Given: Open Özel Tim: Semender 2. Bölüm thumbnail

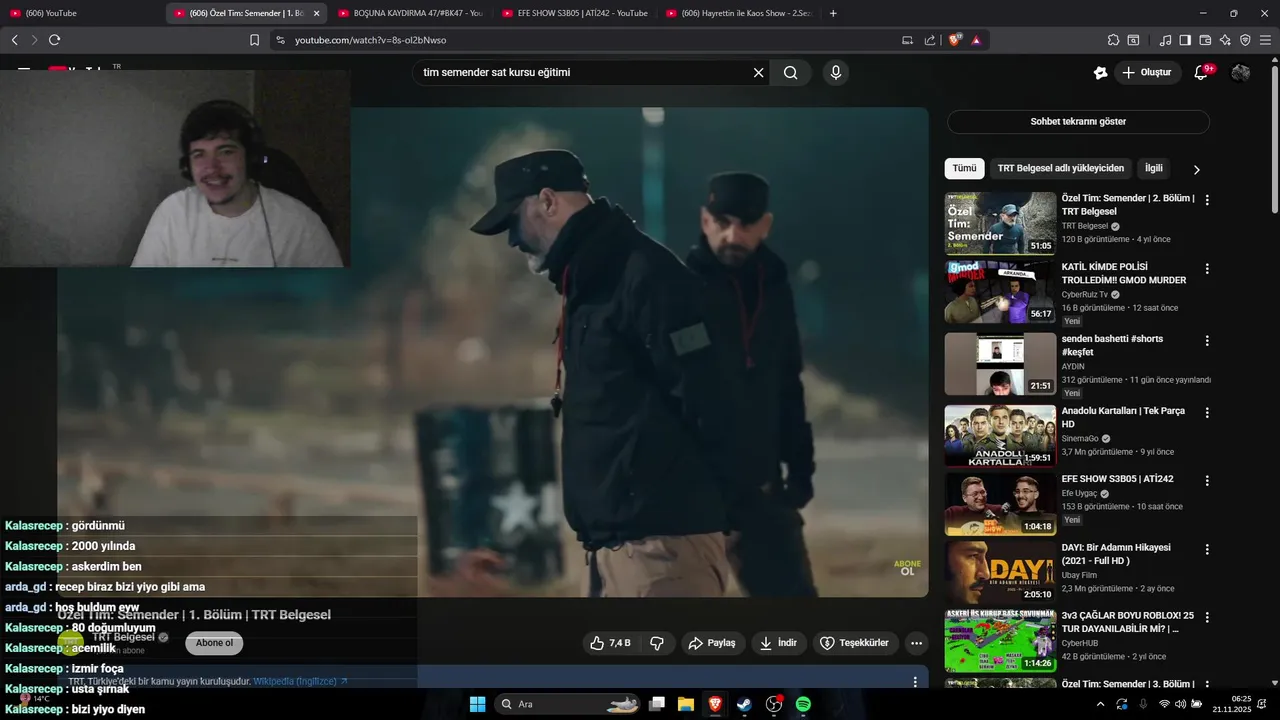Looking at the screenshot, I should point(1000,223).
